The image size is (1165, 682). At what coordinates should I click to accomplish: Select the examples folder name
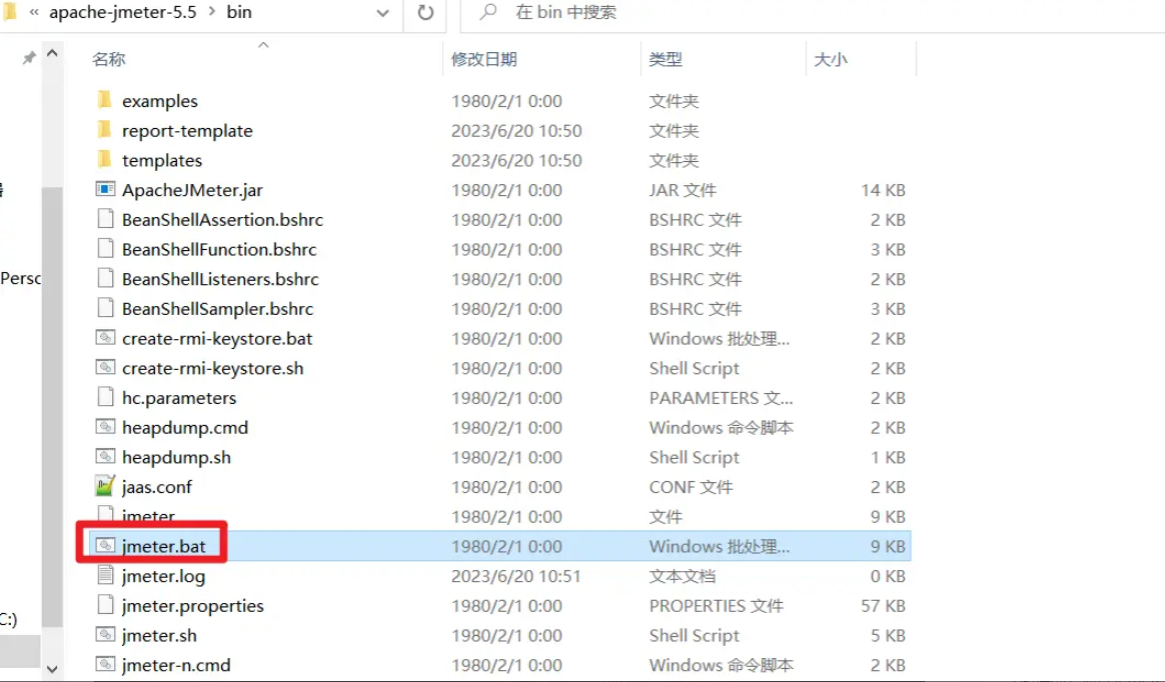tap(160, 101)
